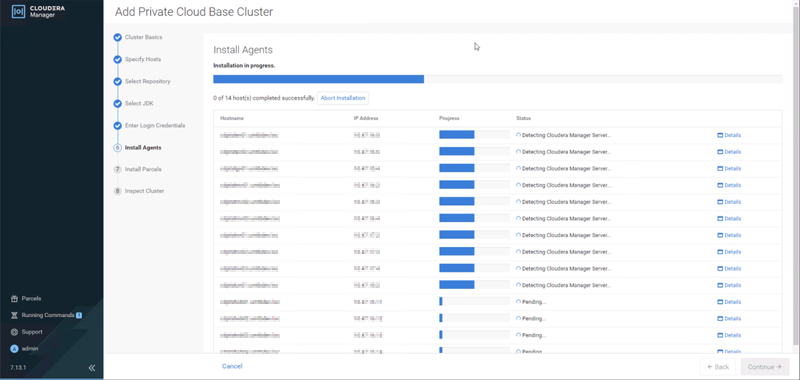Click the Hostname column header
This screenshot has height=380, width=800.
(x=232, y=118)
